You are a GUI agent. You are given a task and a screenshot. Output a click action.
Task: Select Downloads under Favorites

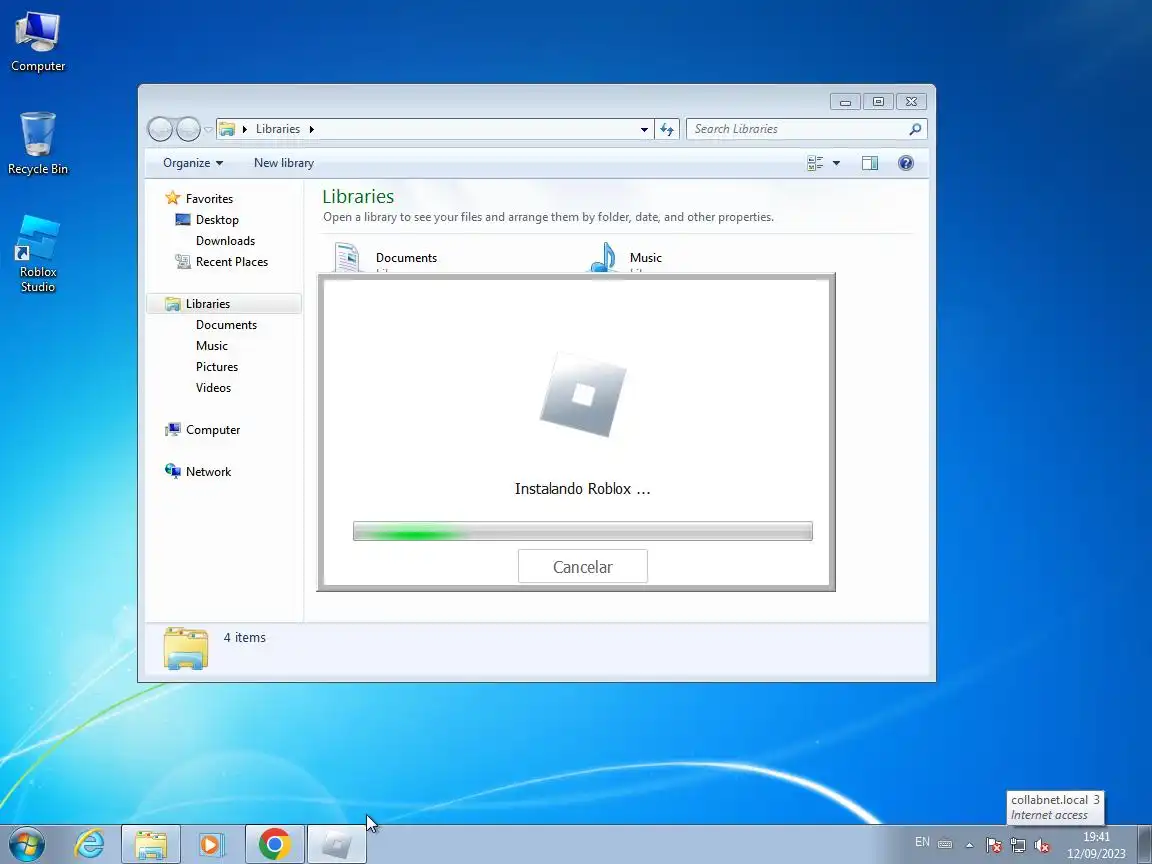[225, 241]
